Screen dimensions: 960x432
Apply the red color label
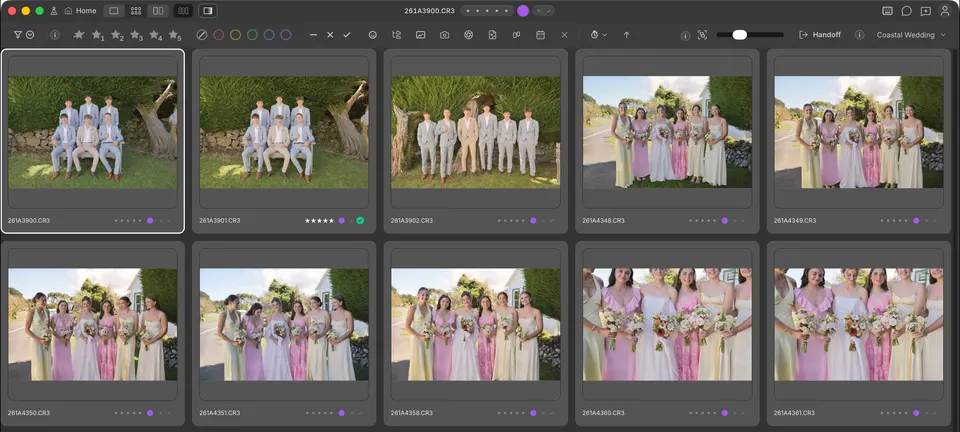coord(219,35)
